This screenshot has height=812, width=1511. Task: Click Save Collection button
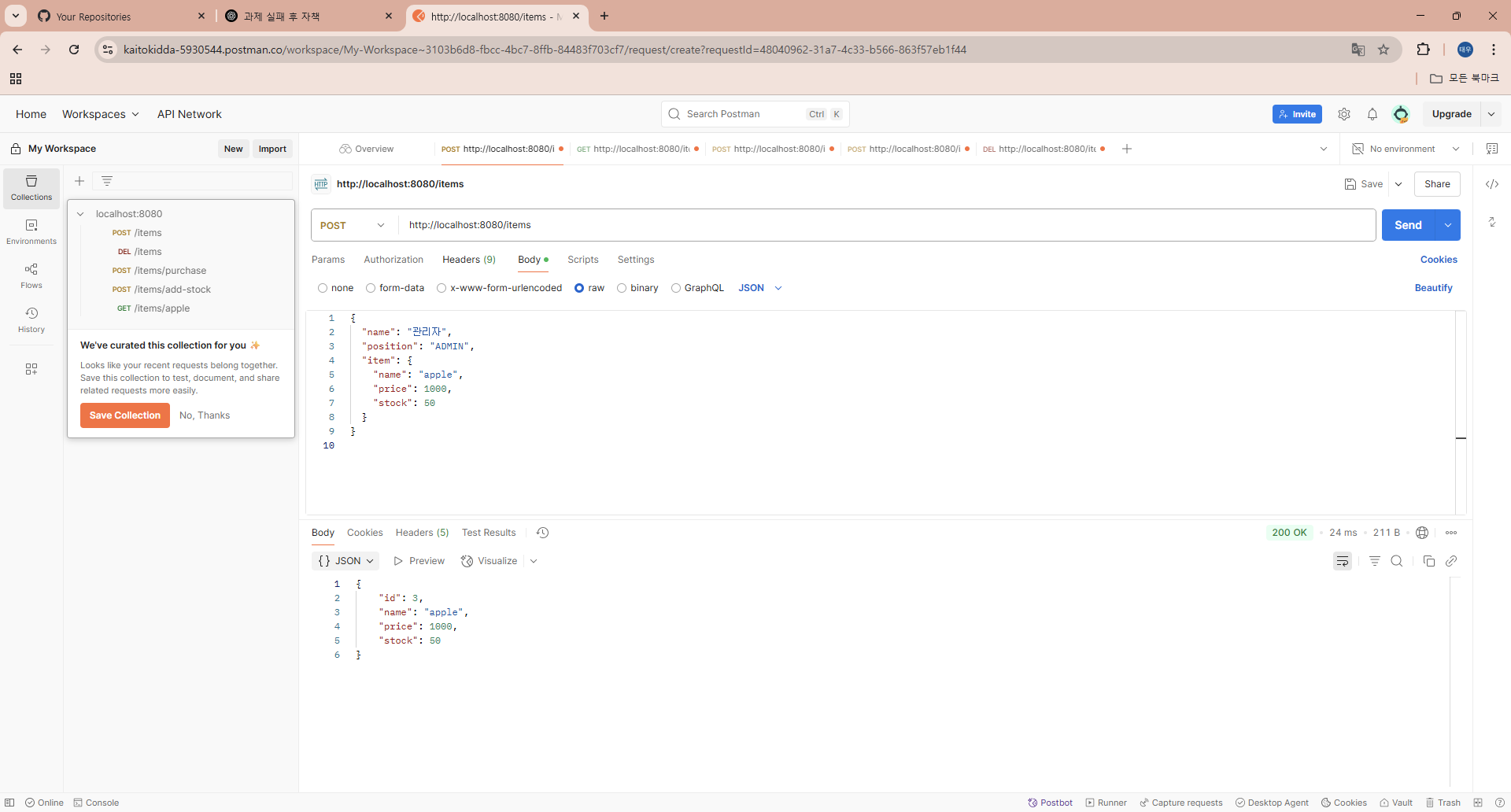click(x=125, y=415)
